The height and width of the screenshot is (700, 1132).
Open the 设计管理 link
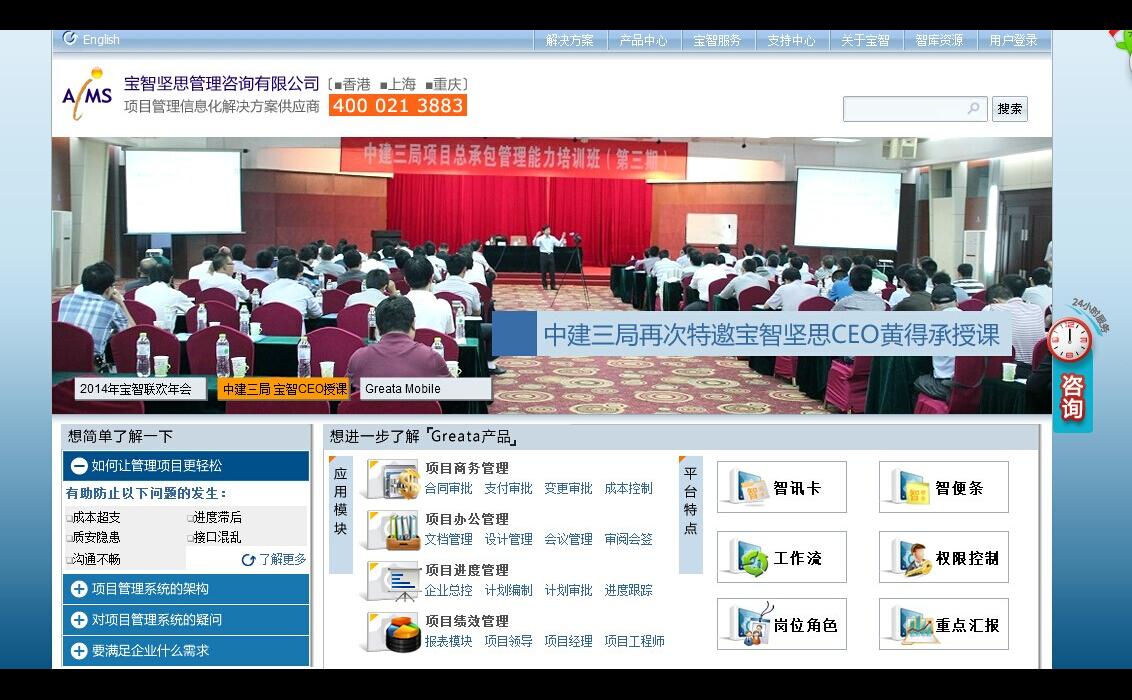[x=508, y=539]
